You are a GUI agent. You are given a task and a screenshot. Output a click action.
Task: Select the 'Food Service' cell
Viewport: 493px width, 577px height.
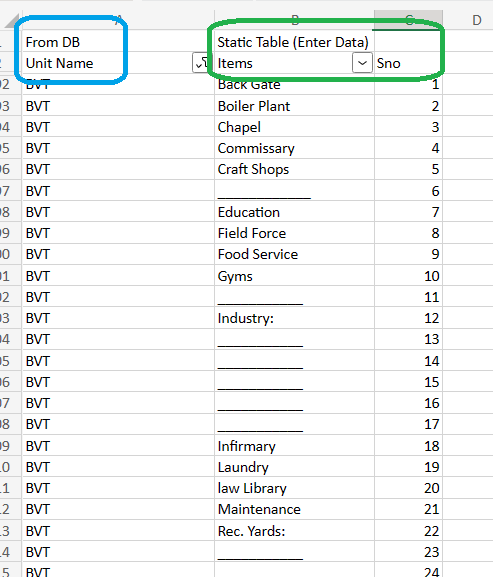coord(294,254)
